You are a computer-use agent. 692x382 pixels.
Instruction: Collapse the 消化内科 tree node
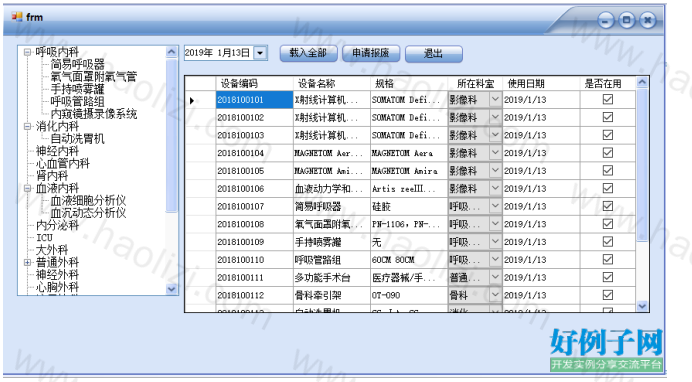pos(27,126)
